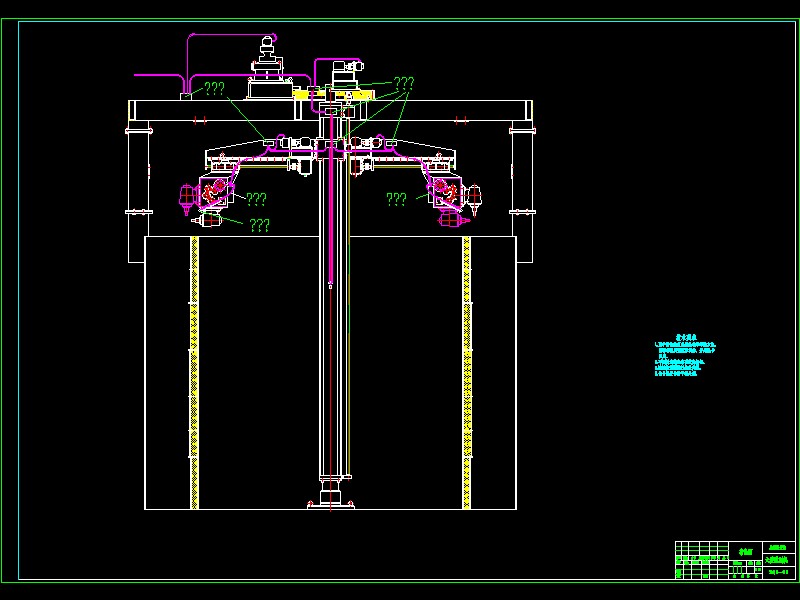This screenshot has height=600, width=800.
Task: Select the cyan technical notes text block
Action: click(685, 355)
